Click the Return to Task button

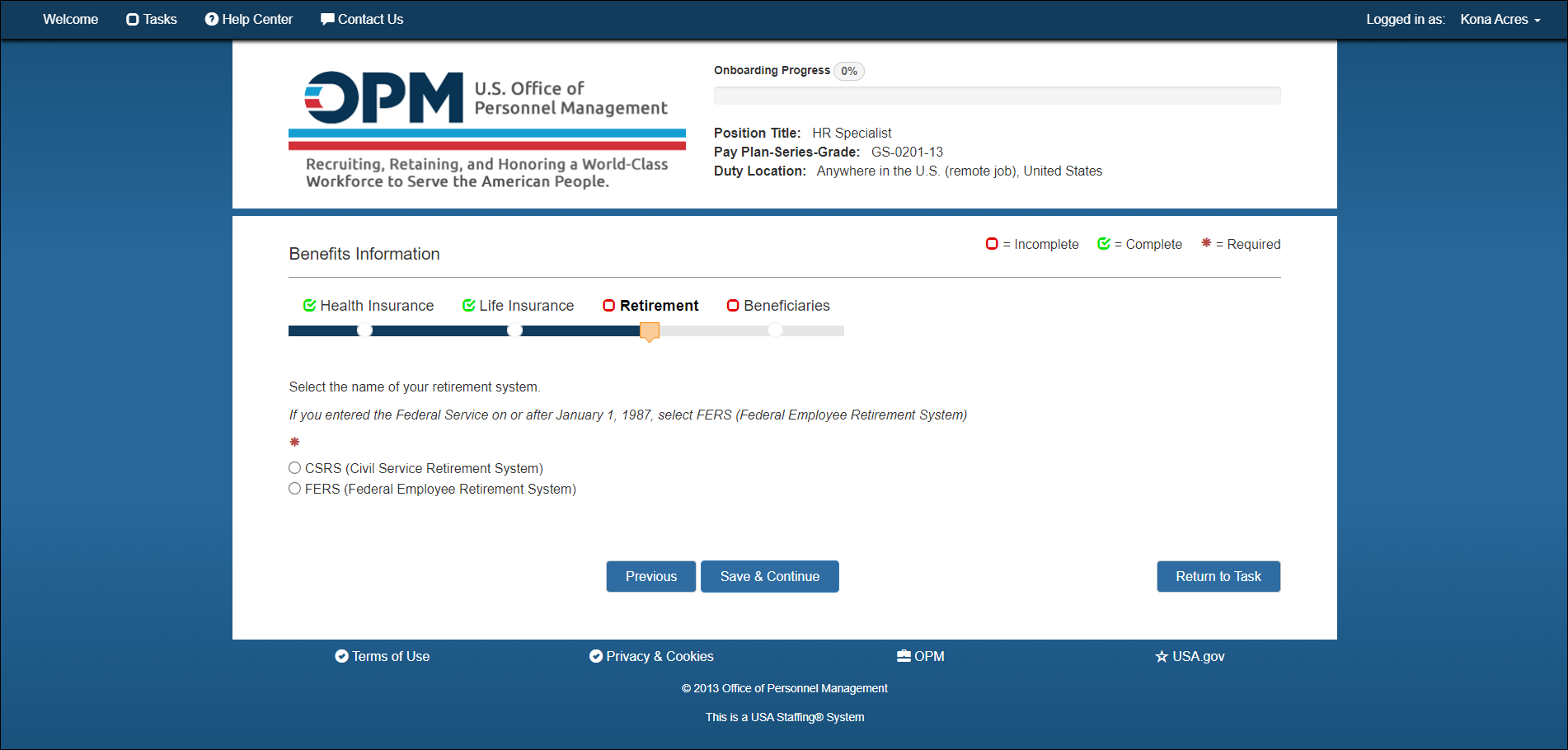pyautogui.click(x=1218, y=576)
